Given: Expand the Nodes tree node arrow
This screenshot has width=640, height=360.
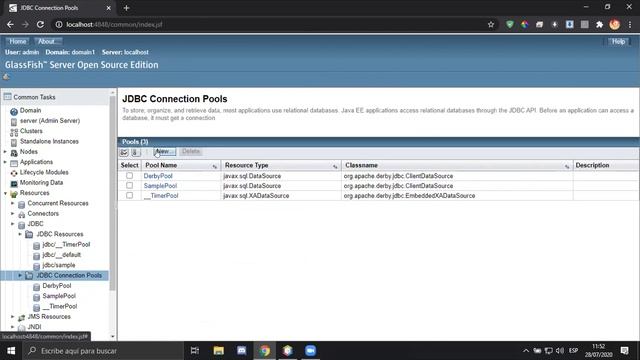Looking at the screenshot, I should 5,152.
